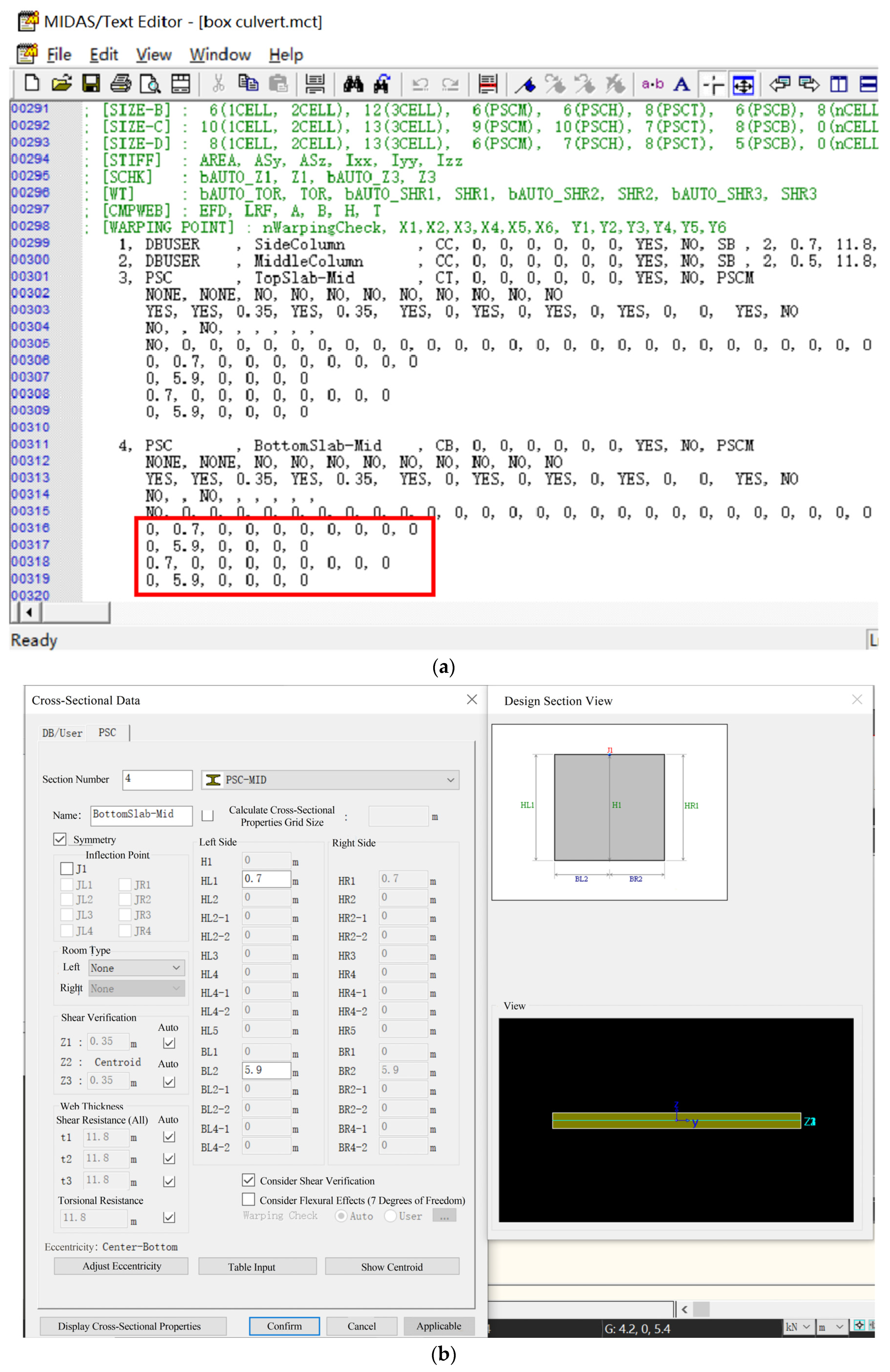Click the crosshair cursor toolbar icon
Viewport: 890px width, 1372px height.
713,85
